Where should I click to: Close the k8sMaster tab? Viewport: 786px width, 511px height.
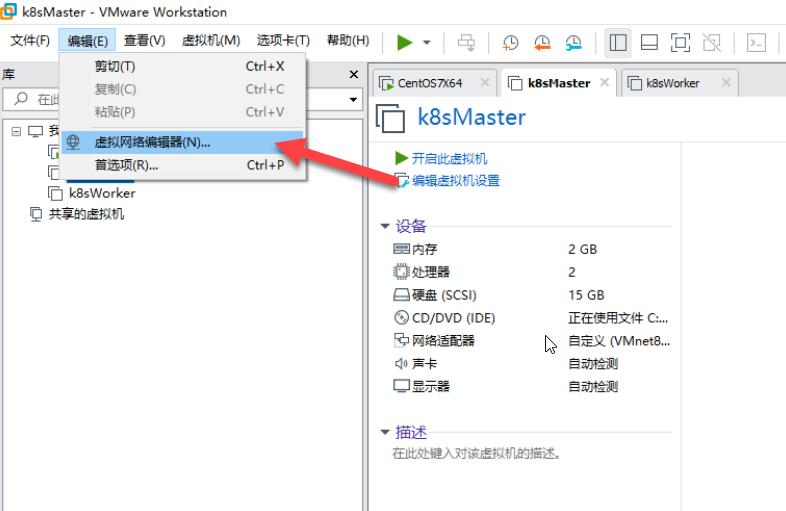[605, 82]
